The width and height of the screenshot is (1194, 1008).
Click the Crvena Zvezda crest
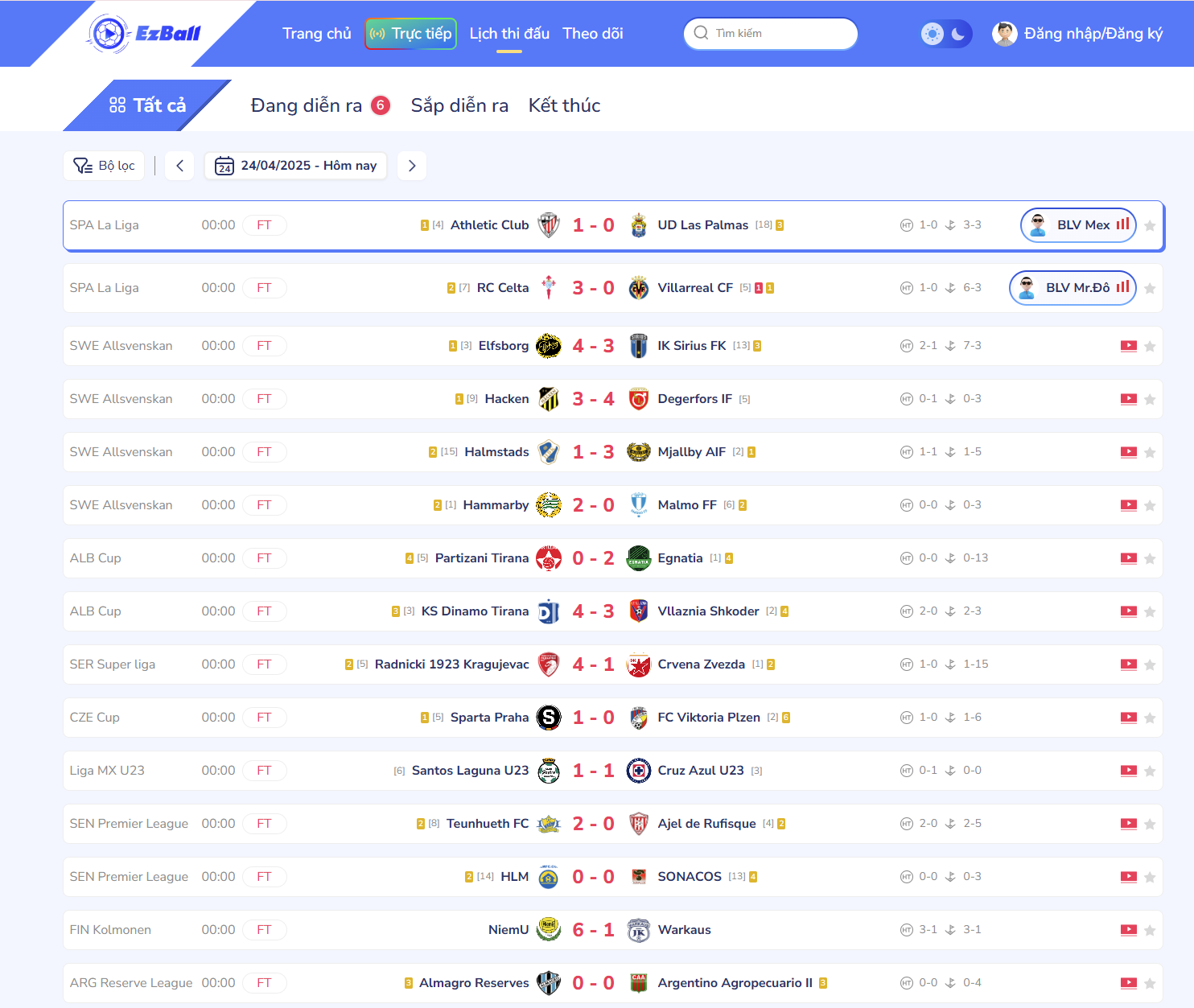[639, 664]
